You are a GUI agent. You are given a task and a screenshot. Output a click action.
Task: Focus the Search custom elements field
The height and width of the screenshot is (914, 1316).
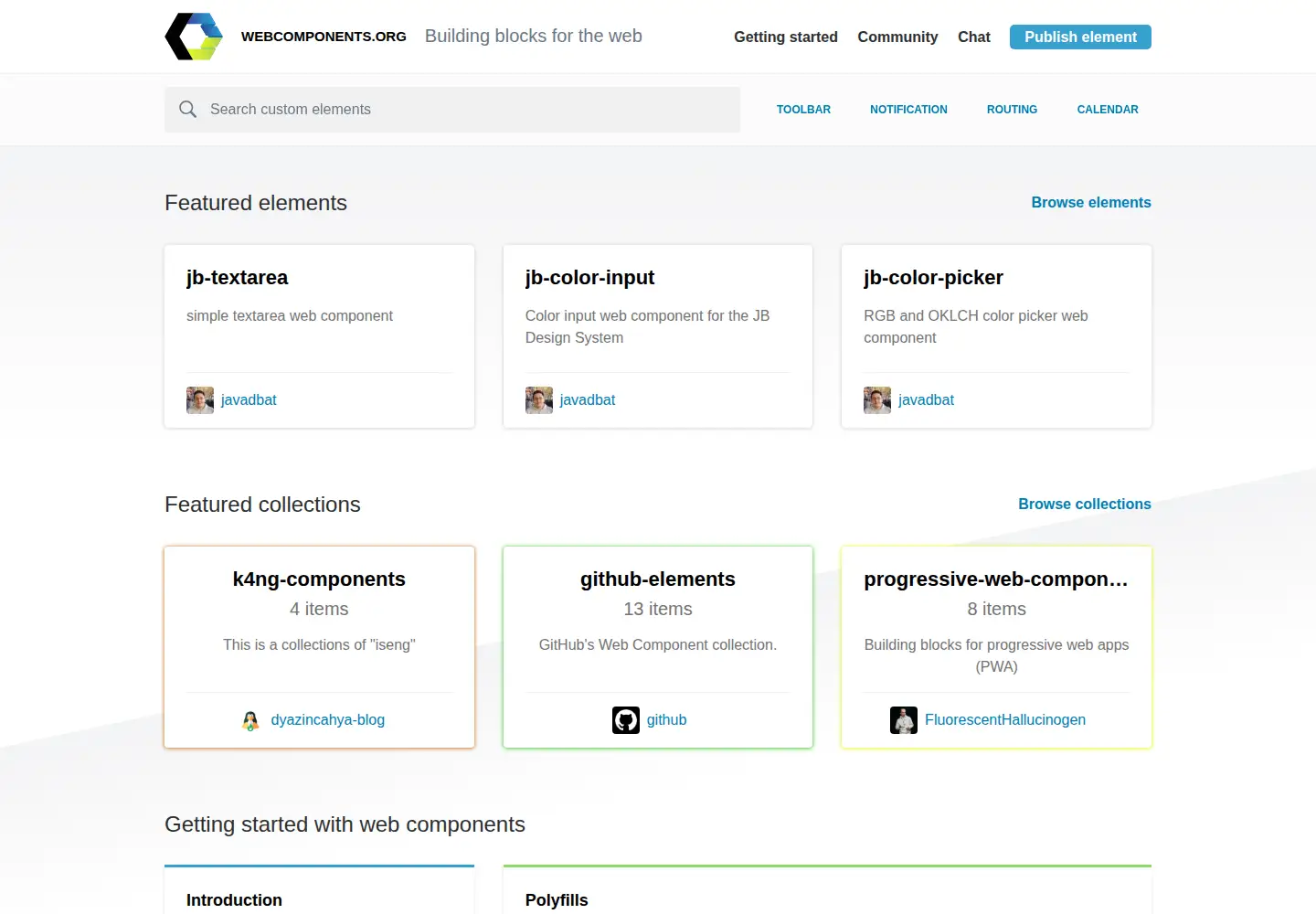(x=452, y=110)
